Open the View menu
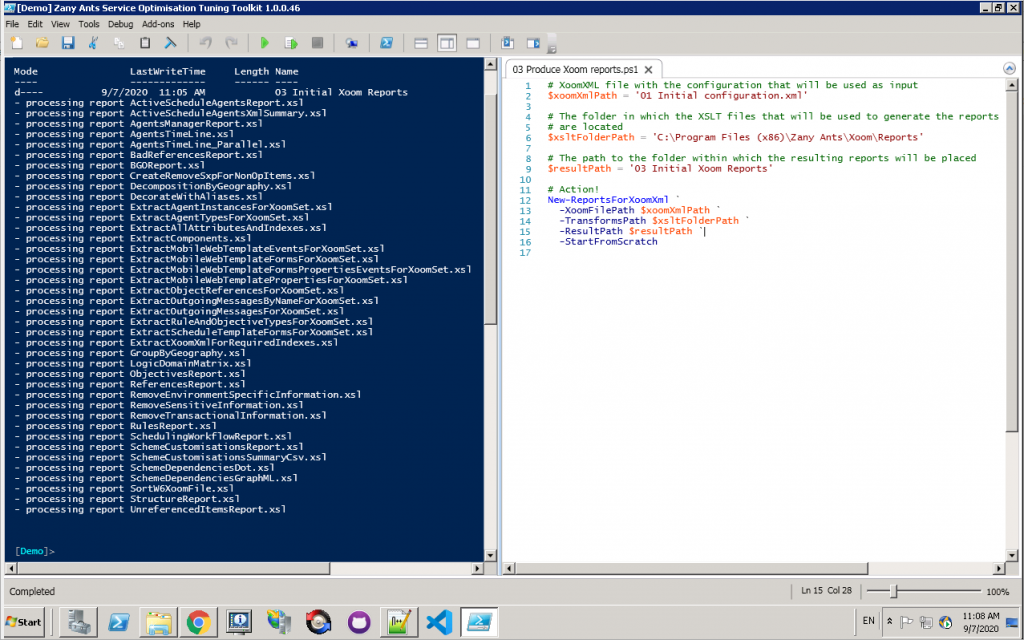This screenshot has height=640, width=1024. pyautogui.click(x=60, y=24)
